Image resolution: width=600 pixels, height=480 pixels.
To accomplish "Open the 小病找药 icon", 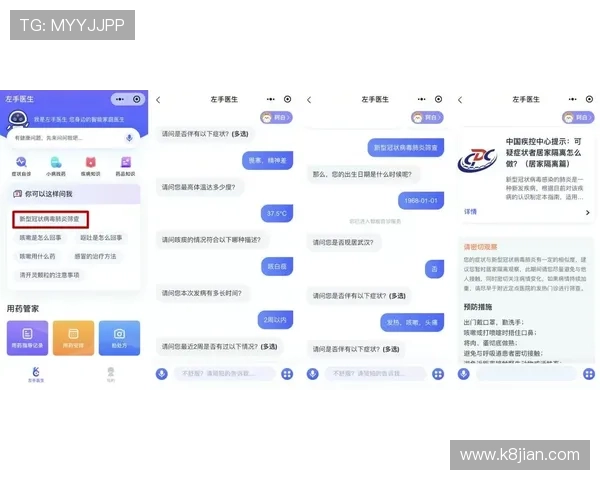I will (x=56, y=166).
